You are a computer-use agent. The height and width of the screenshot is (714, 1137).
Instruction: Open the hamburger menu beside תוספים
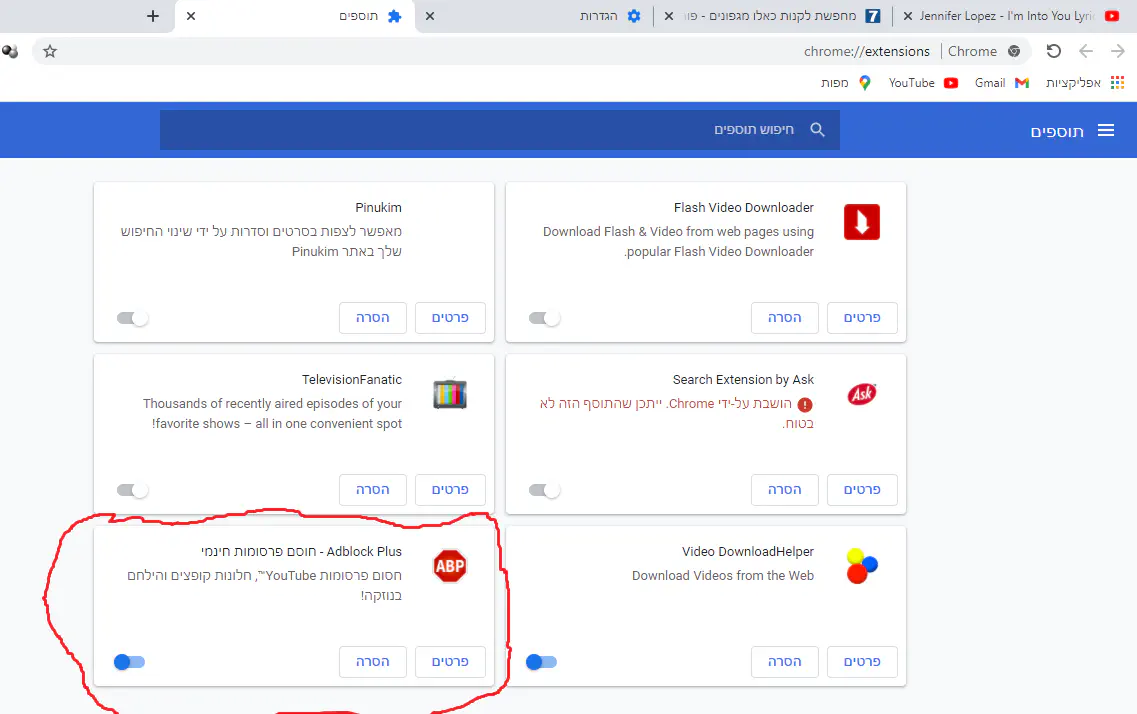[1105, 130]
